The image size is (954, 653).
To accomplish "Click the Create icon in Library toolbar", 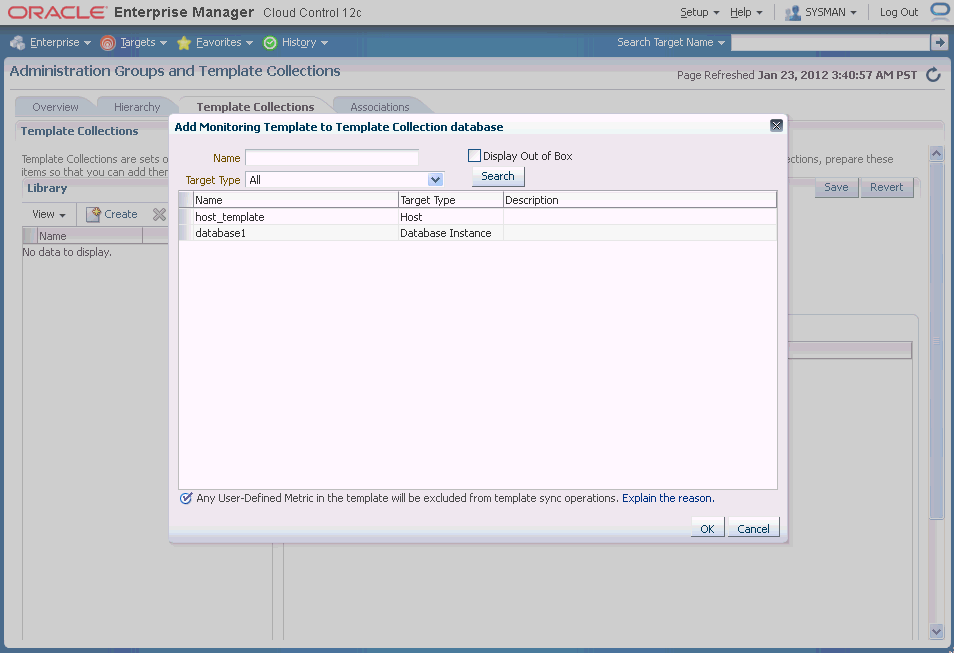I will (x=93, y=214).
